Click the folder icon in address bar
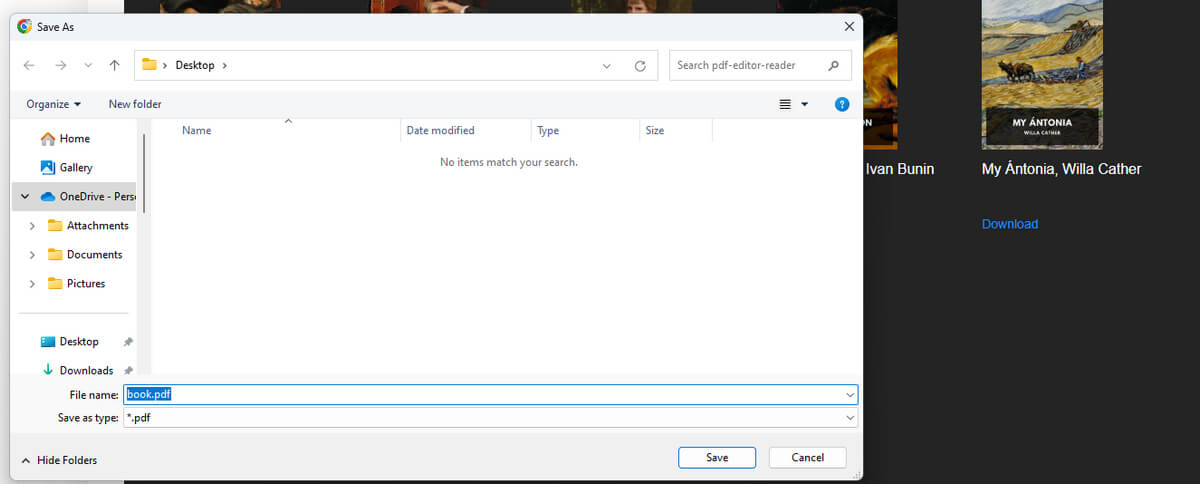This screenshot has height=484, width=1200. point(150,66)
